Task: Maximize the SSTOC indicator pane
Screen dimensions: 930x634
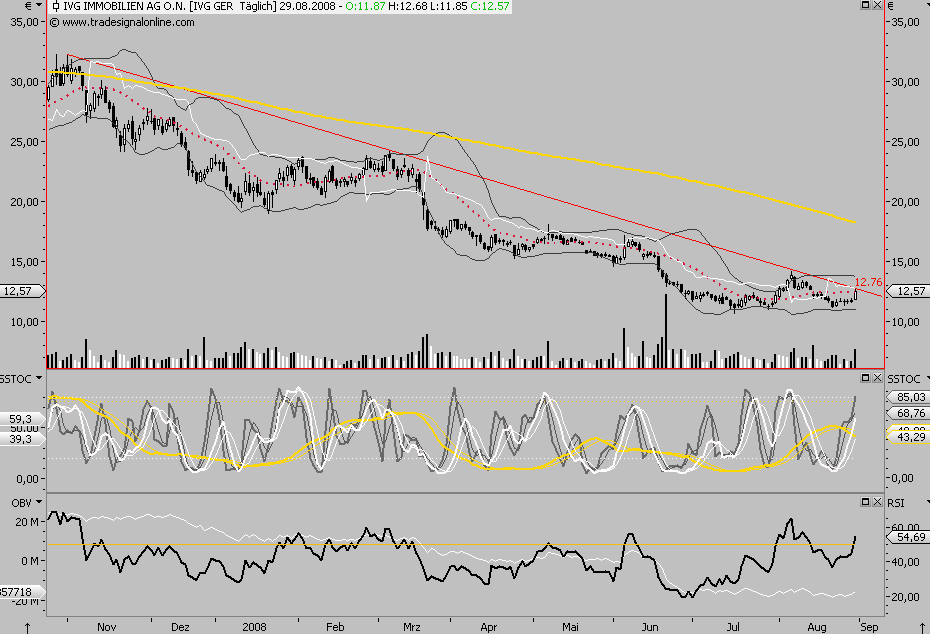Action: [865, 378]
